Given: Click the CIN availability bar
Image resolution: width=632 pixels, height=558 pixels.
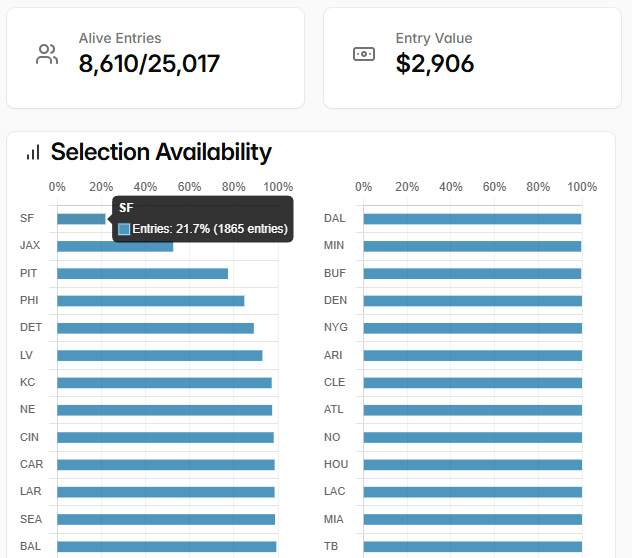Looking at the screenshot, I should point(165,437).
